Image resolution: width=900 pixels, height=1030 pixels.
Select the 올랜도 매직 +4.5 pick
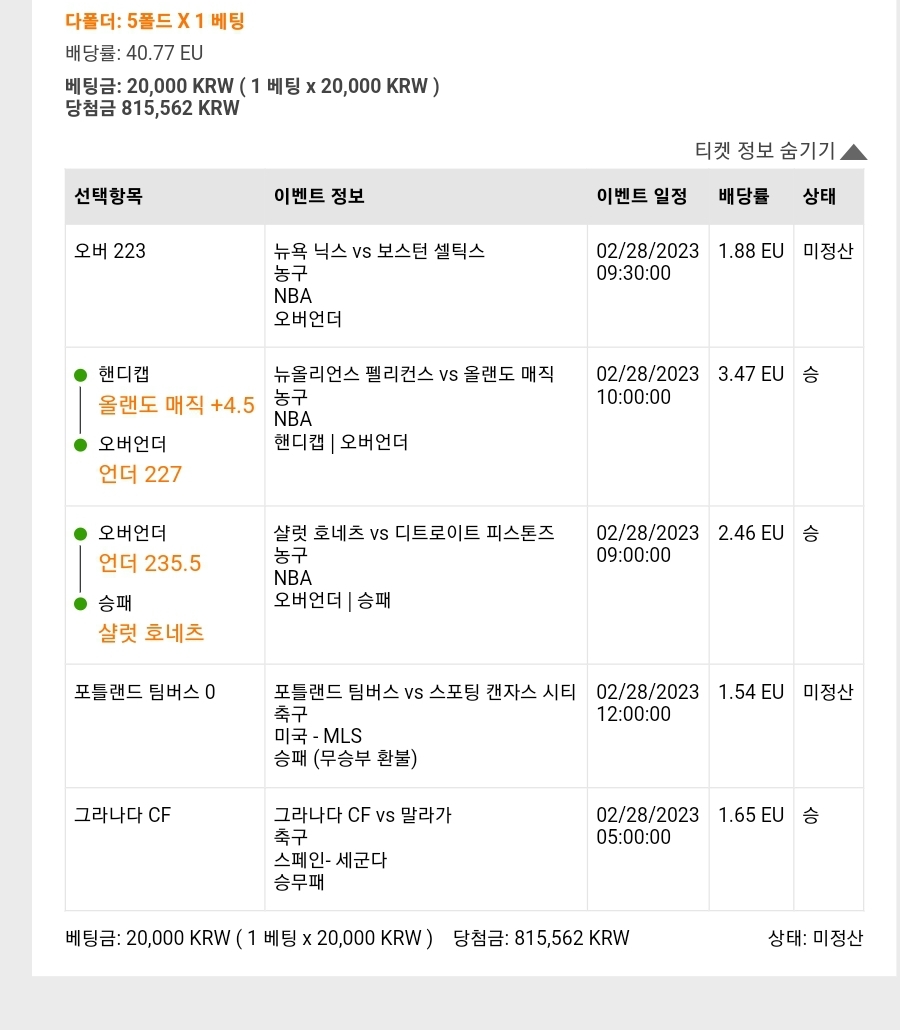click(176, 405)
